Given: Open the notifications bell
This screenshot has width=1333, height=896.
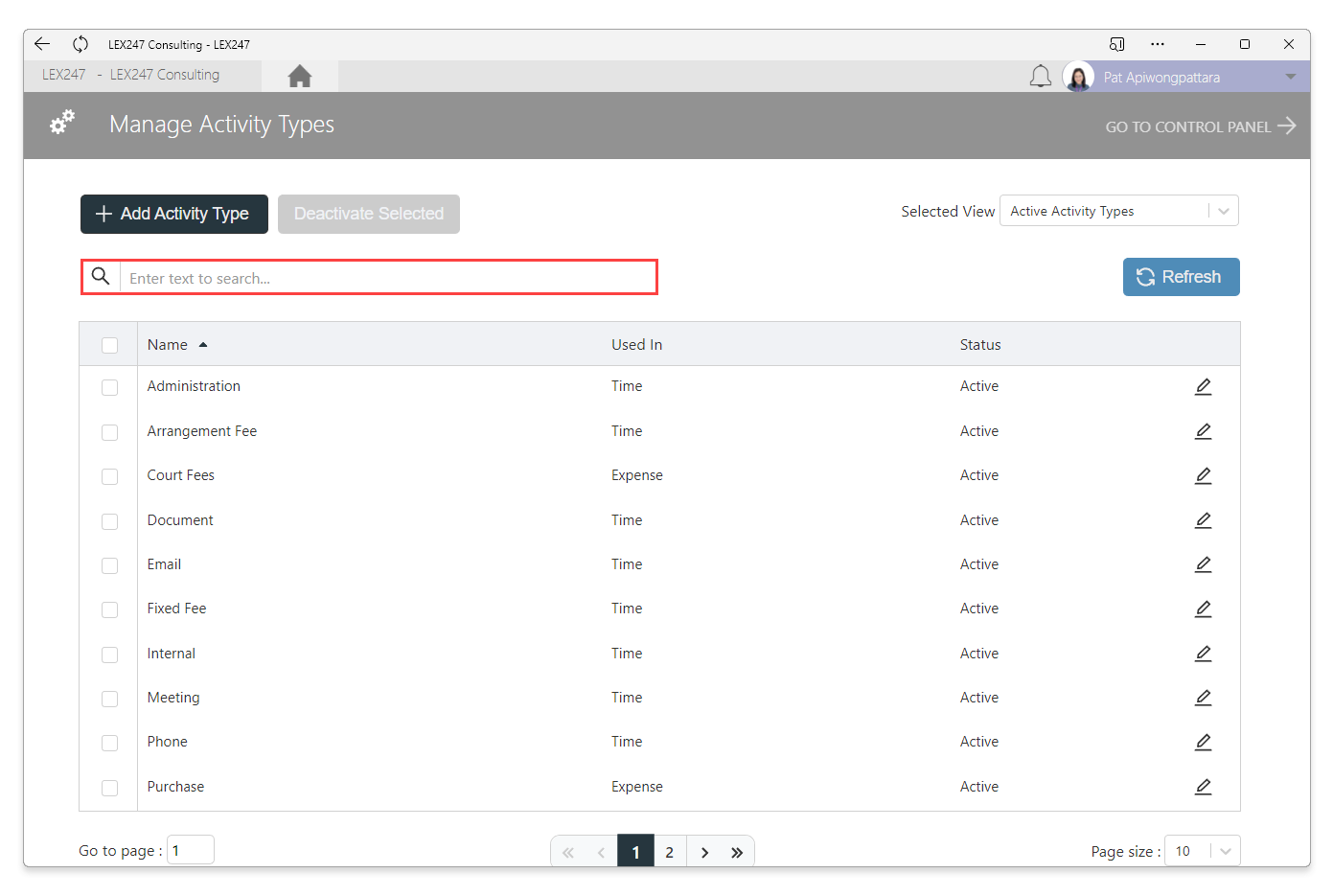Looking at the screenshot, I should point(1041,77).
